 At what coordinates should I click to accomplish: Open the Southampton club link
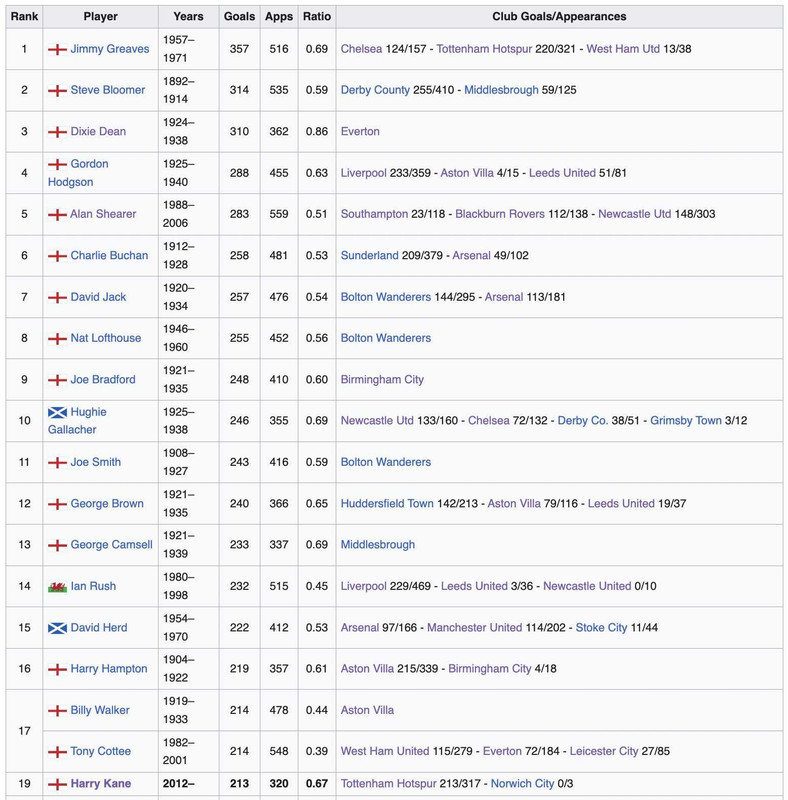coord(375,214)
